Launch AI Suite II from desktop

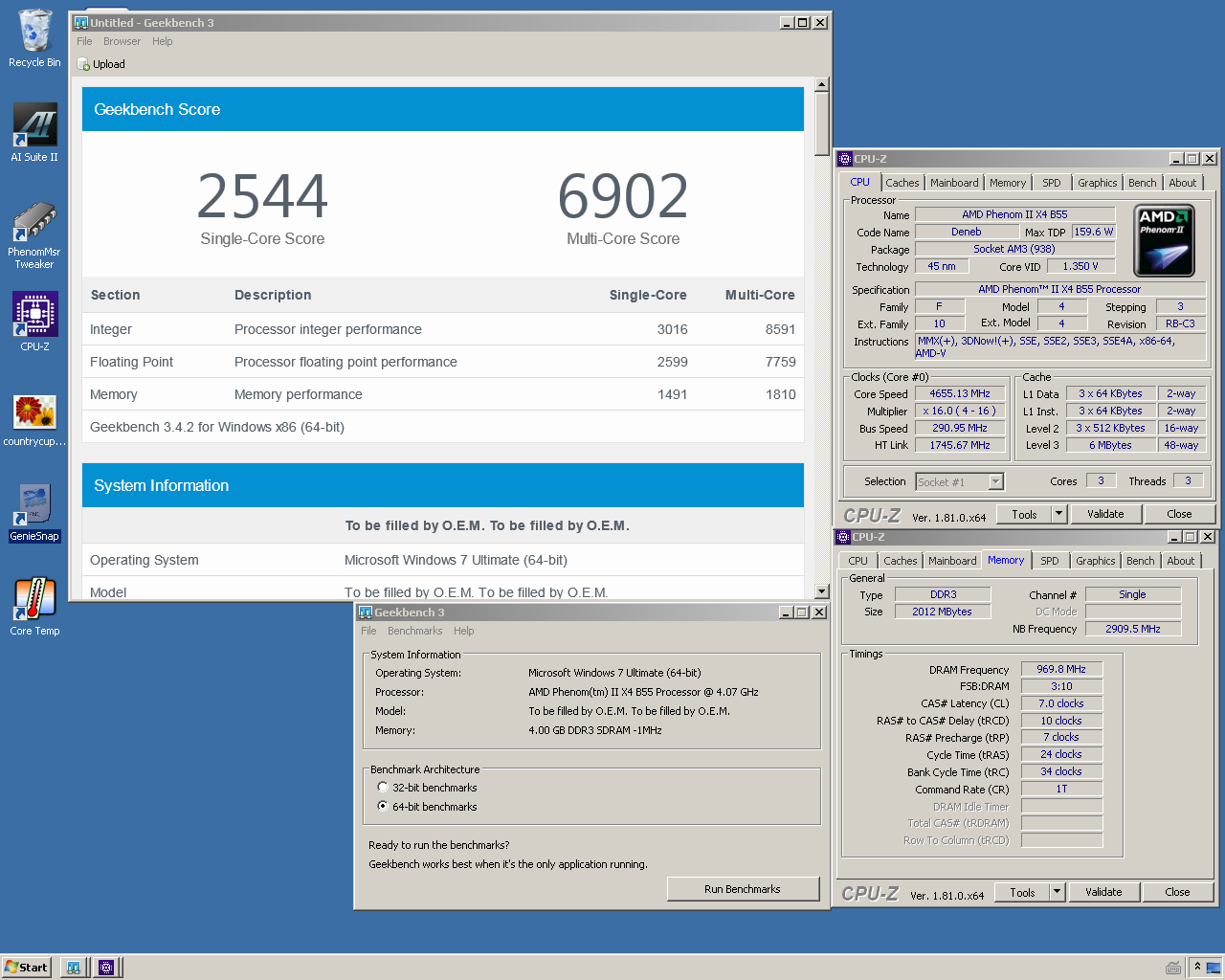tap(34, 132)
